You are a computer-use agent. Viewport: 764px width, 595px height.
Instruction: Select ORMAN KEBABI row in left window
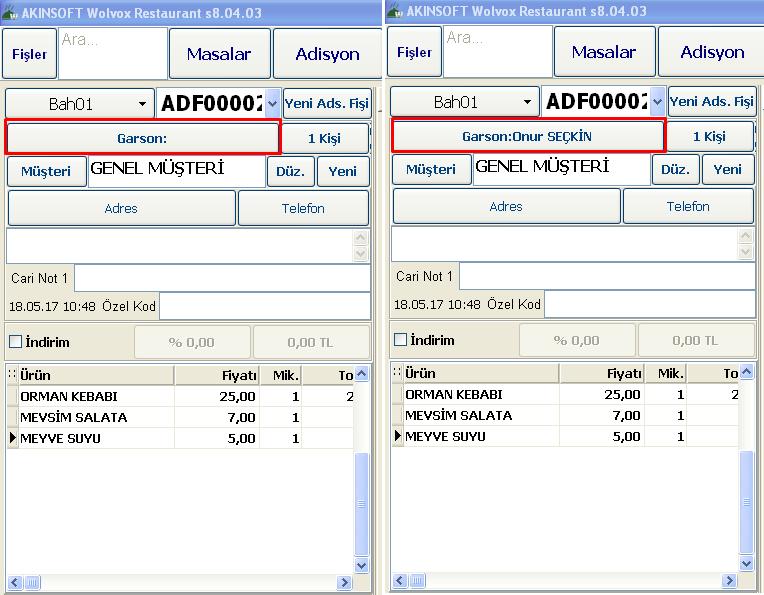180,396
